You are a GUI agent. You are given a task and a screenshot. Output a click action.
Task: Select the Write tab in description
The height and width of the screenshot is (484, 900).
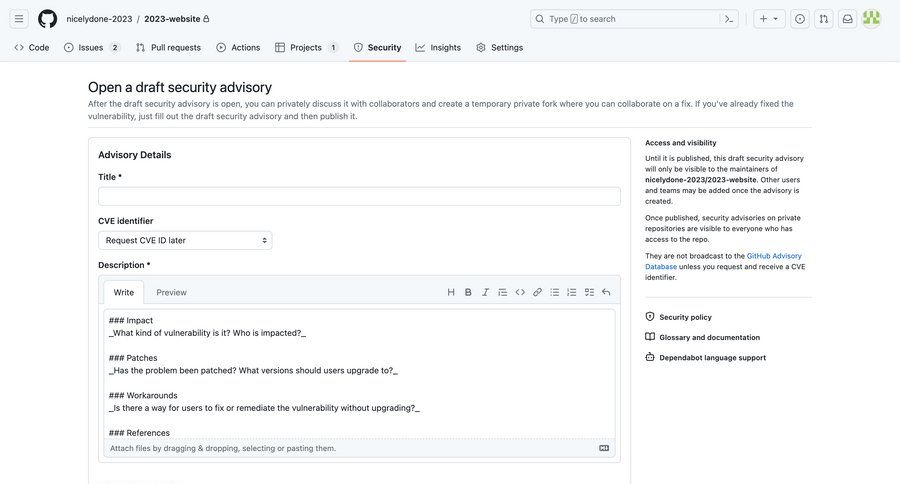(123, 292)
